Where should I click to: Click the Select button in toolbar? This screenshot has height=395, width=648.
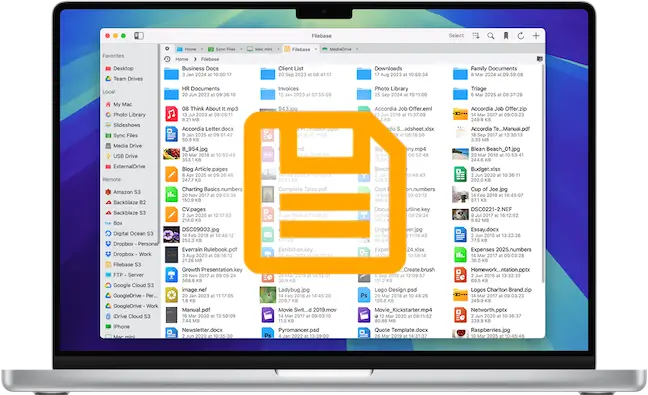(456, 36)
